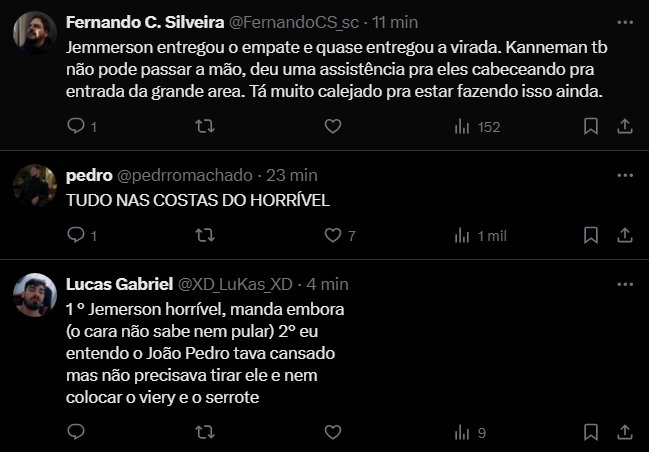Reply to pedro's tweet
649x452 pixels.
click(x=76, y=235)
